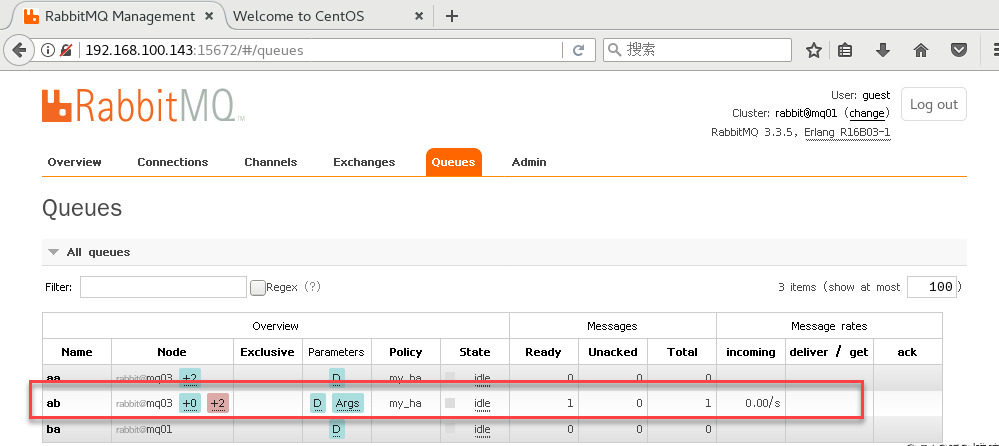Sort by Exclusive column header
The image size is (999, 446).
268,352
